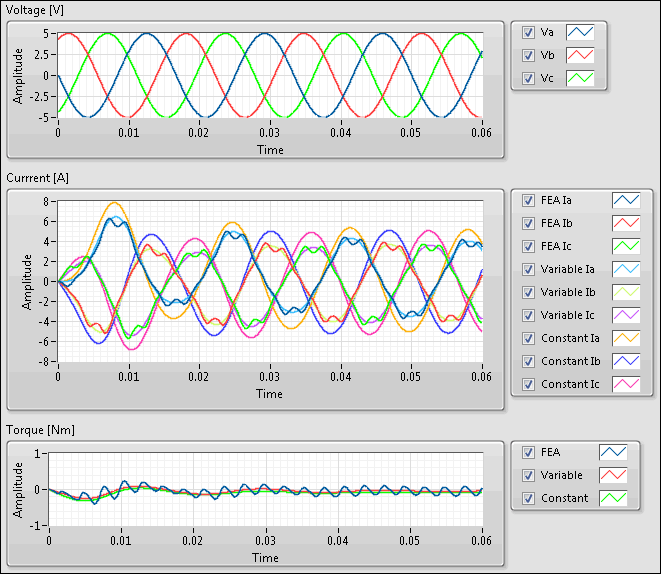Click the Va blue line style icon
Screen dimensions: 661x574
(580, 32)
